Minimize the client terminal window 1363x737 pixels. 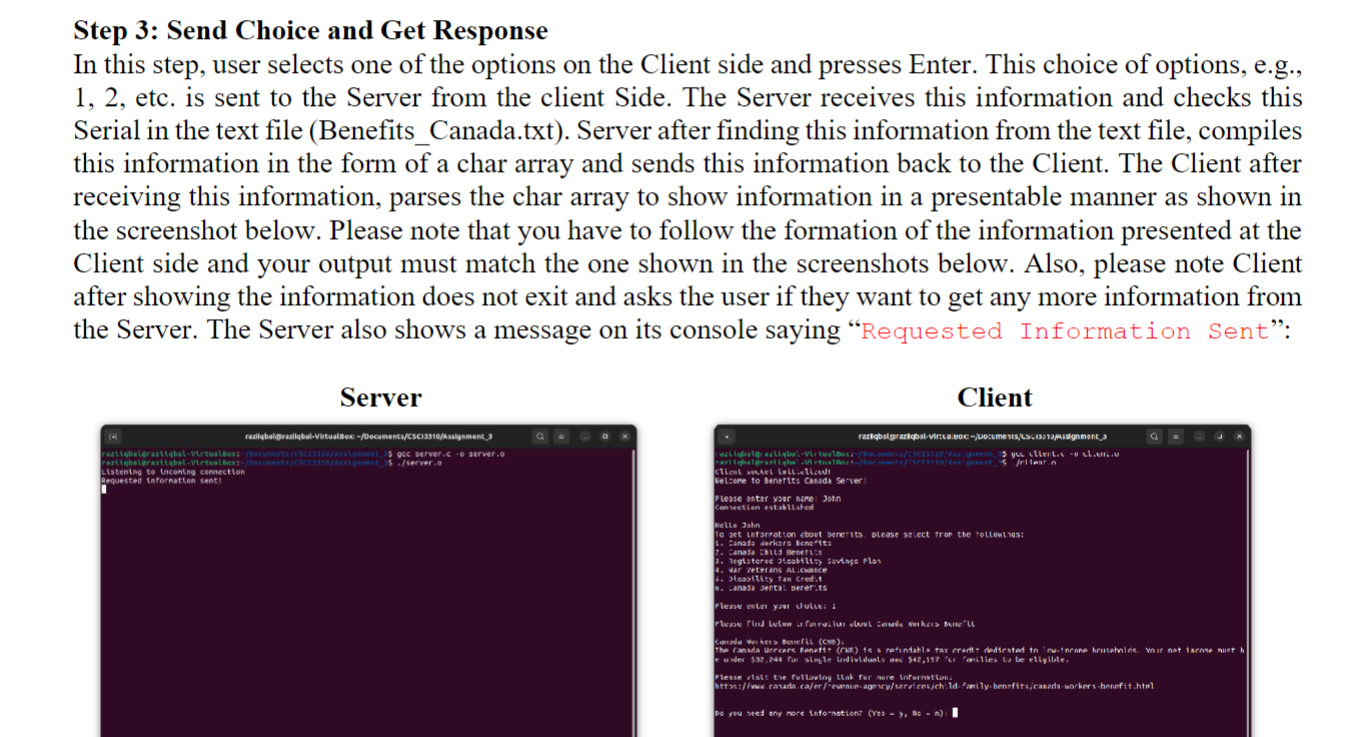coord(1199,436)
